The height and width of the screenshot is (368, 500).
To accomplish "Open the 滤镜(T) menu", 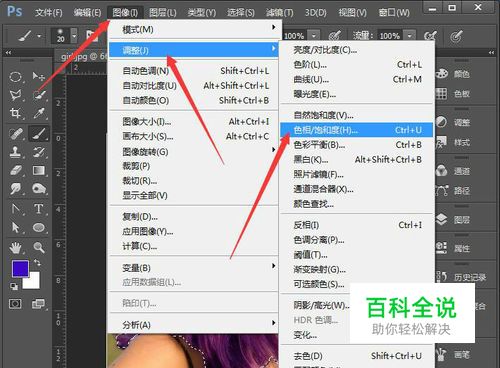I will coord(279,13).
